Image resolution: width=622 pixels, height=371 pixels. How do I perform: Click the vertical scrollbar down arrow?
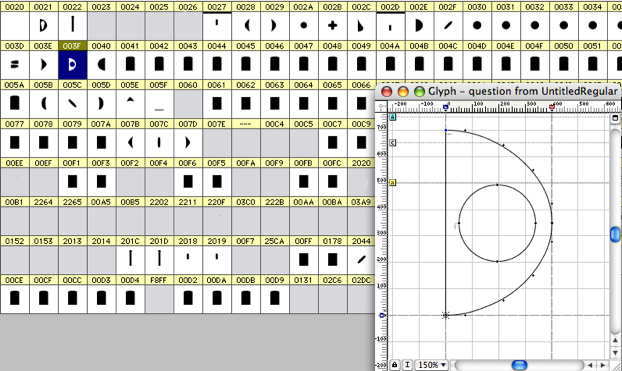point(615,352)
